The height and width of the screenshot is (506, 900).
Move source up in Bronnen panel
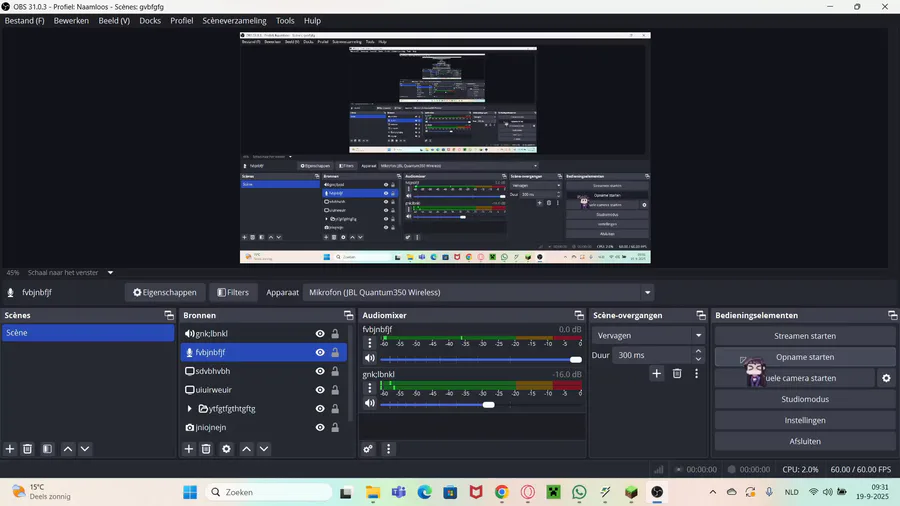point(246,449)
